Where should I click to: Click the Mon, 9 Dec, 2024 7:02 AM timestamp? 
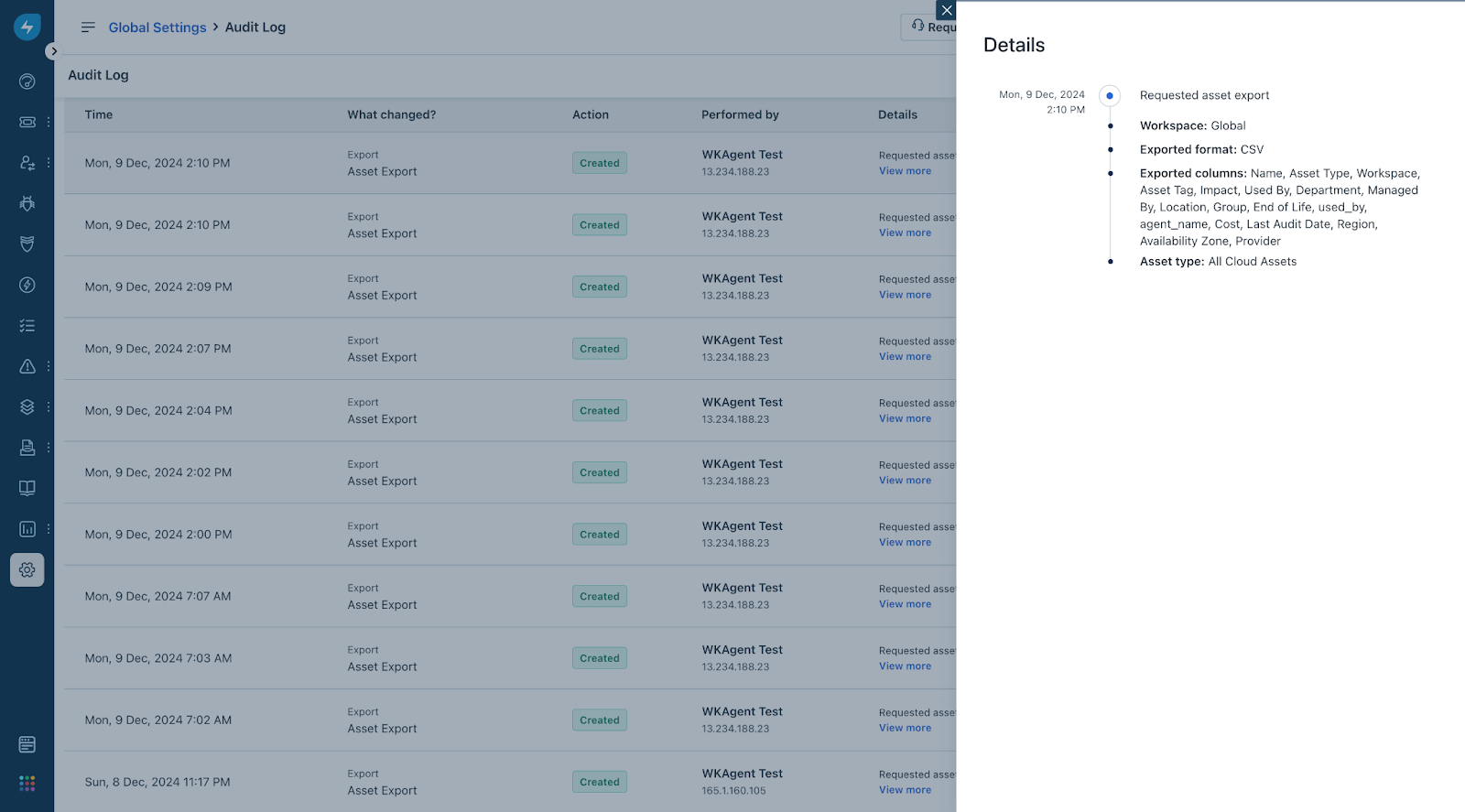[x=158, y=720]
